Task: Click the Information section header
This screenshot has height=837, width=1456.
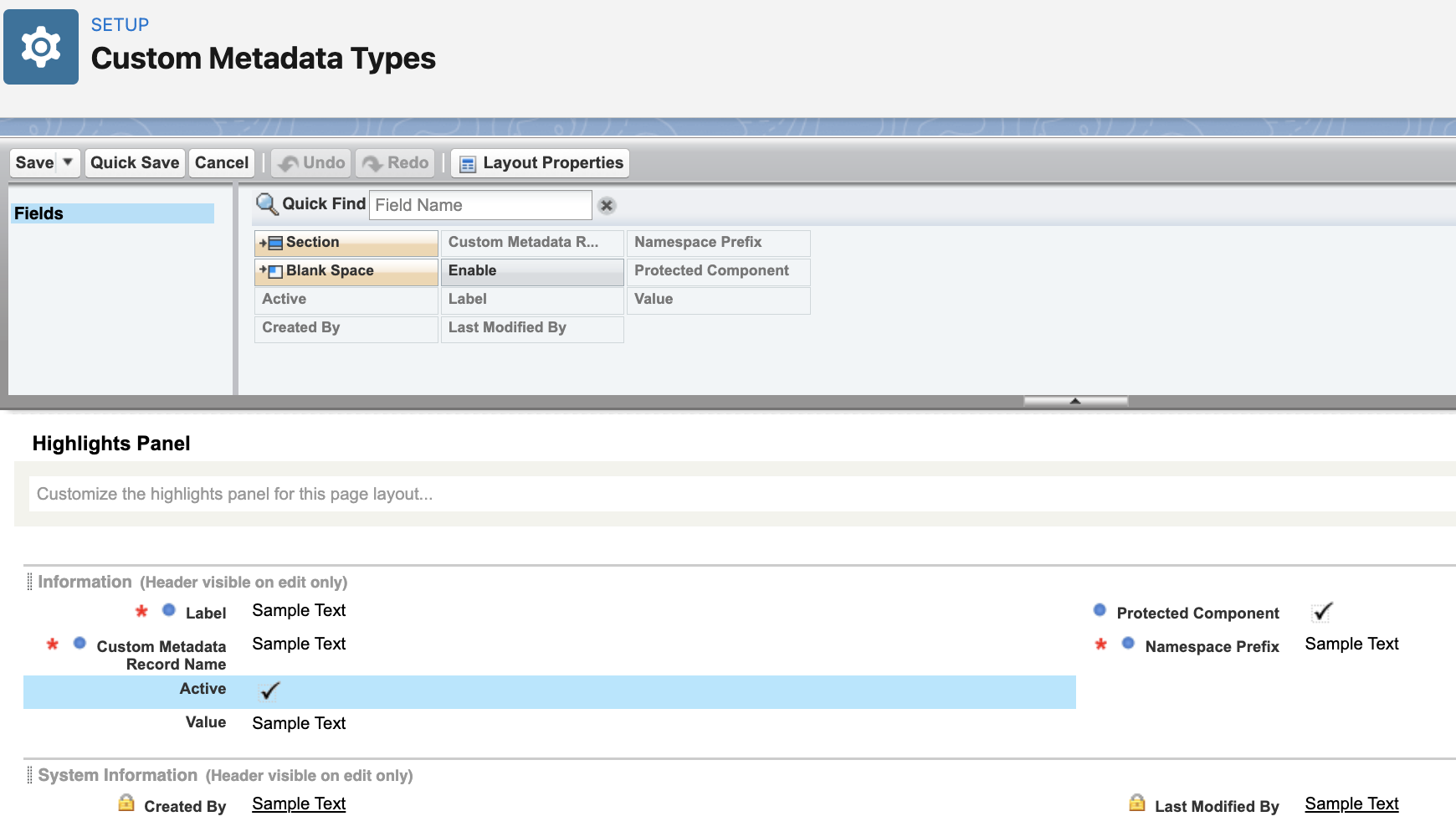Action: pyautogui.click(x=84, y=581)
